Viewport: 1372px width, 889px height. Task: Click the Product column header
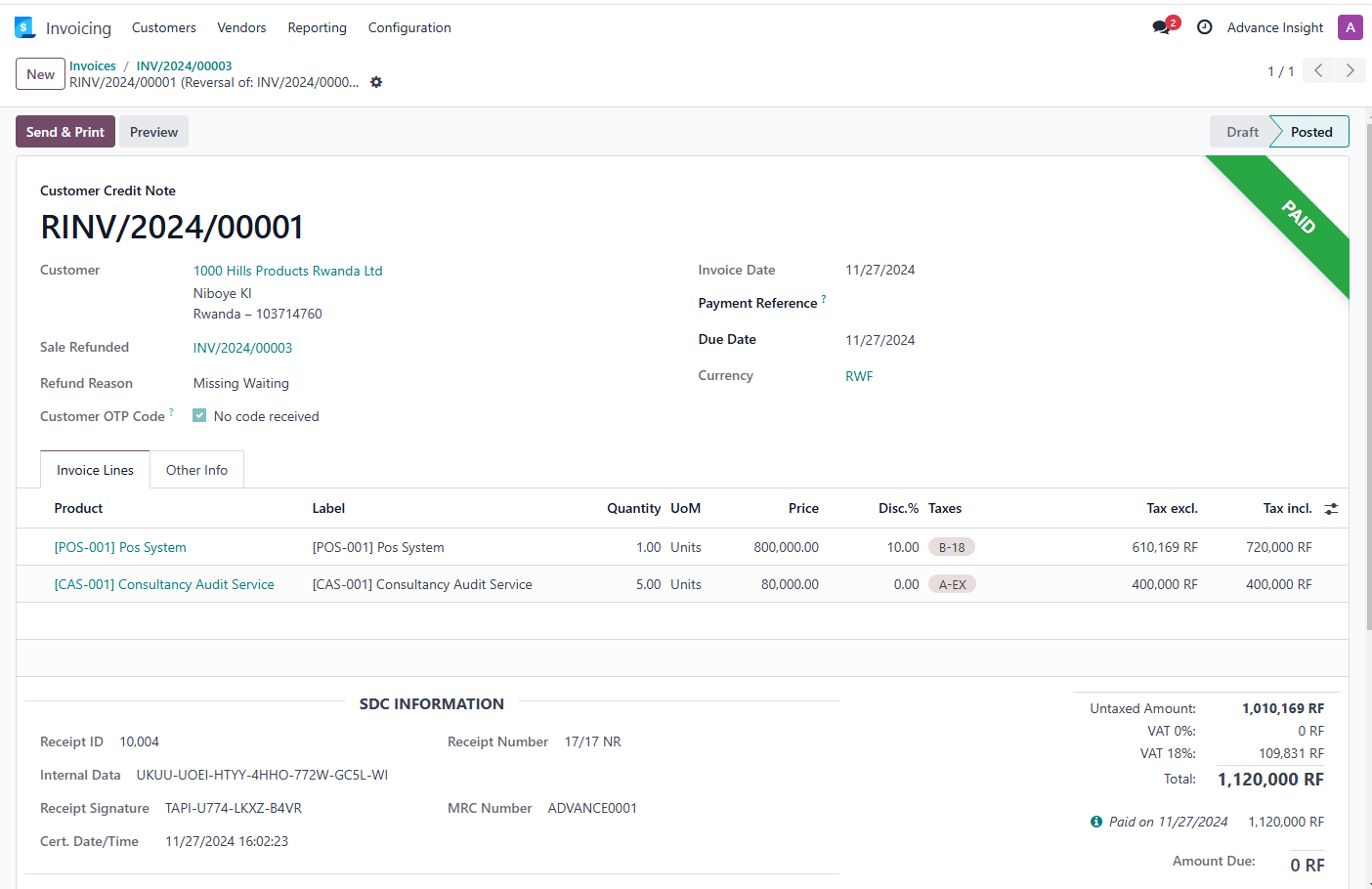point(78,508)
